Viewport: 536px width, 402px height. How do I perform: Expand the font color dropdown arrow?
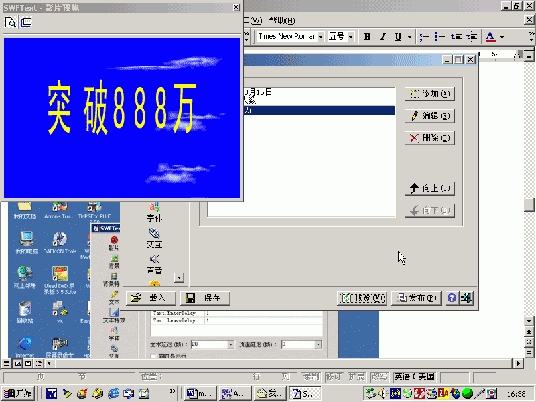[x=502, y=37]
